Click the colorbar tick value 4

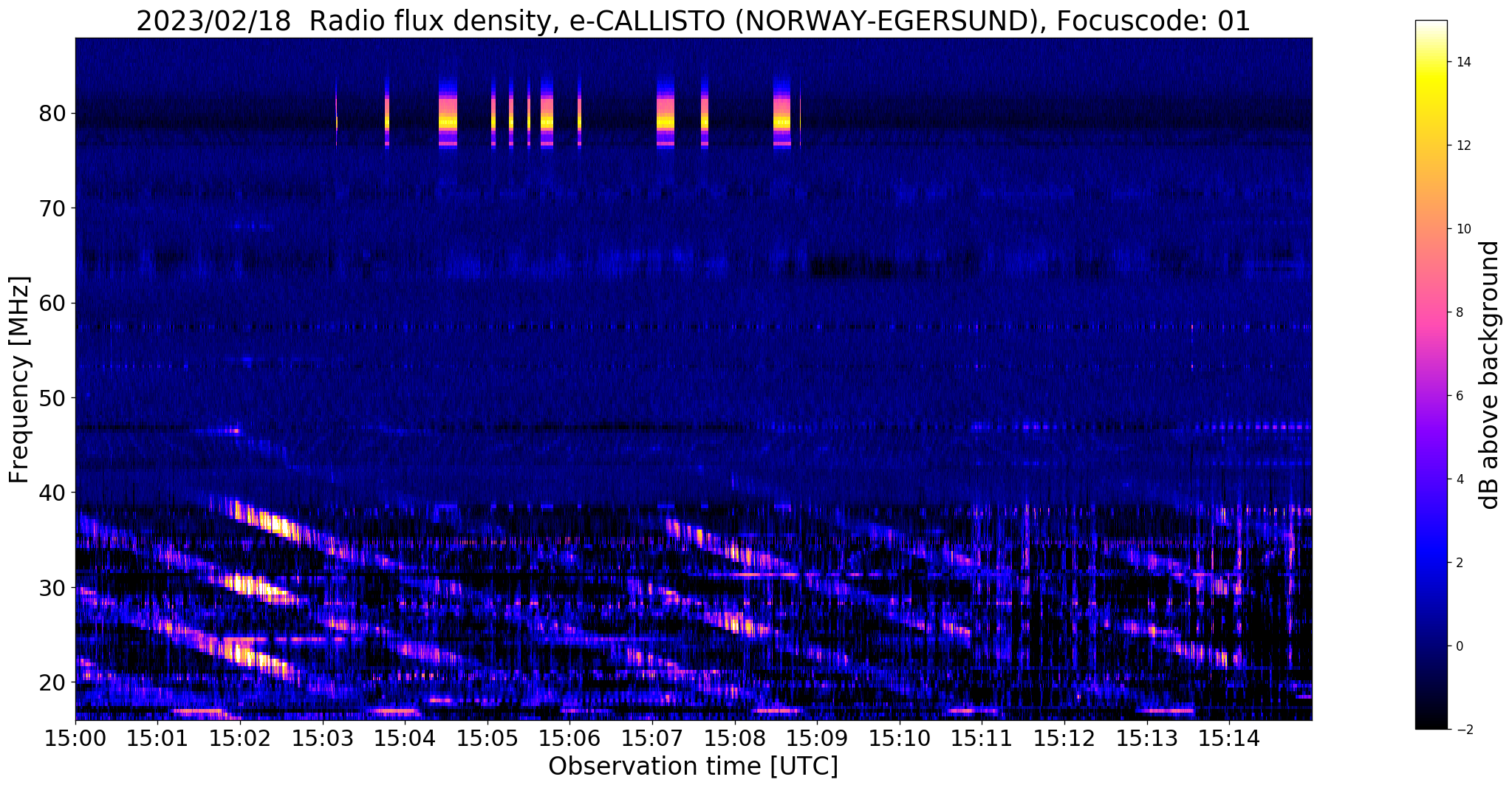click(x=1459, y=479)
